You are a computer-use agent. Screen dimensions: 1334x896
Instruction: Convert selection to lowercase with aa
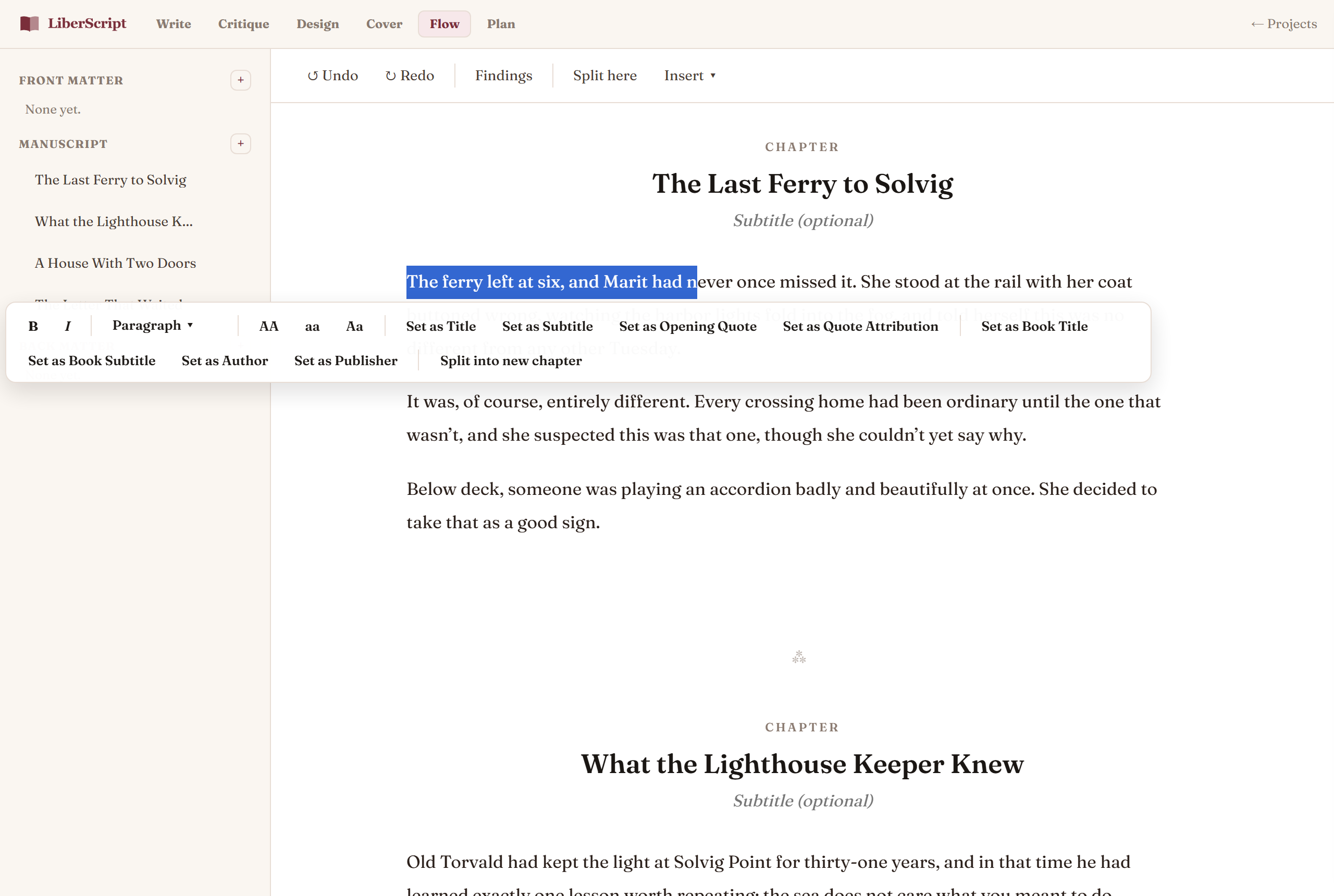pos(312,326)
